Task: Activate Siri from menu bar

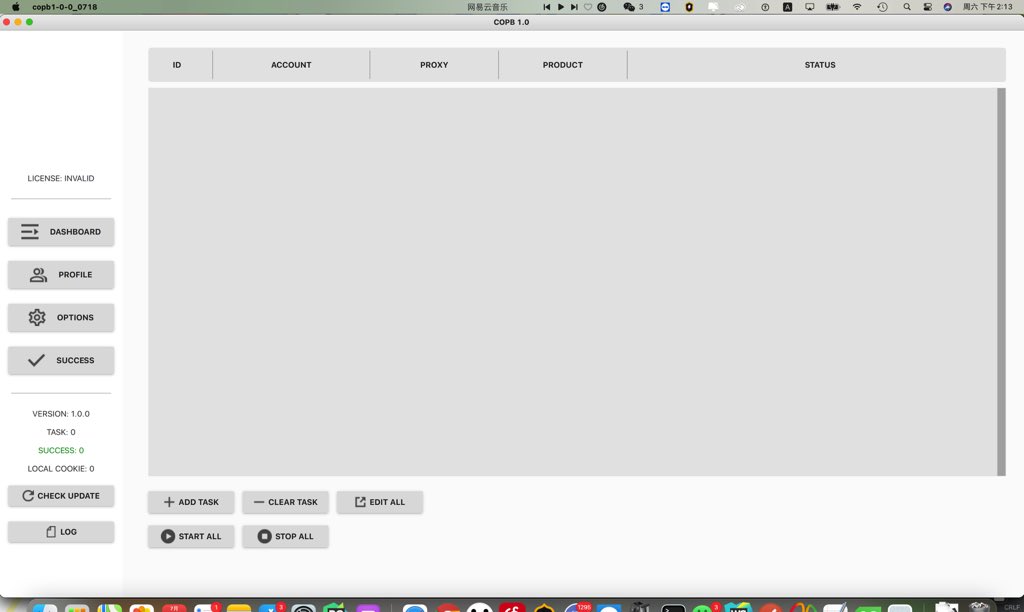Action: click(x=948, y=7)
